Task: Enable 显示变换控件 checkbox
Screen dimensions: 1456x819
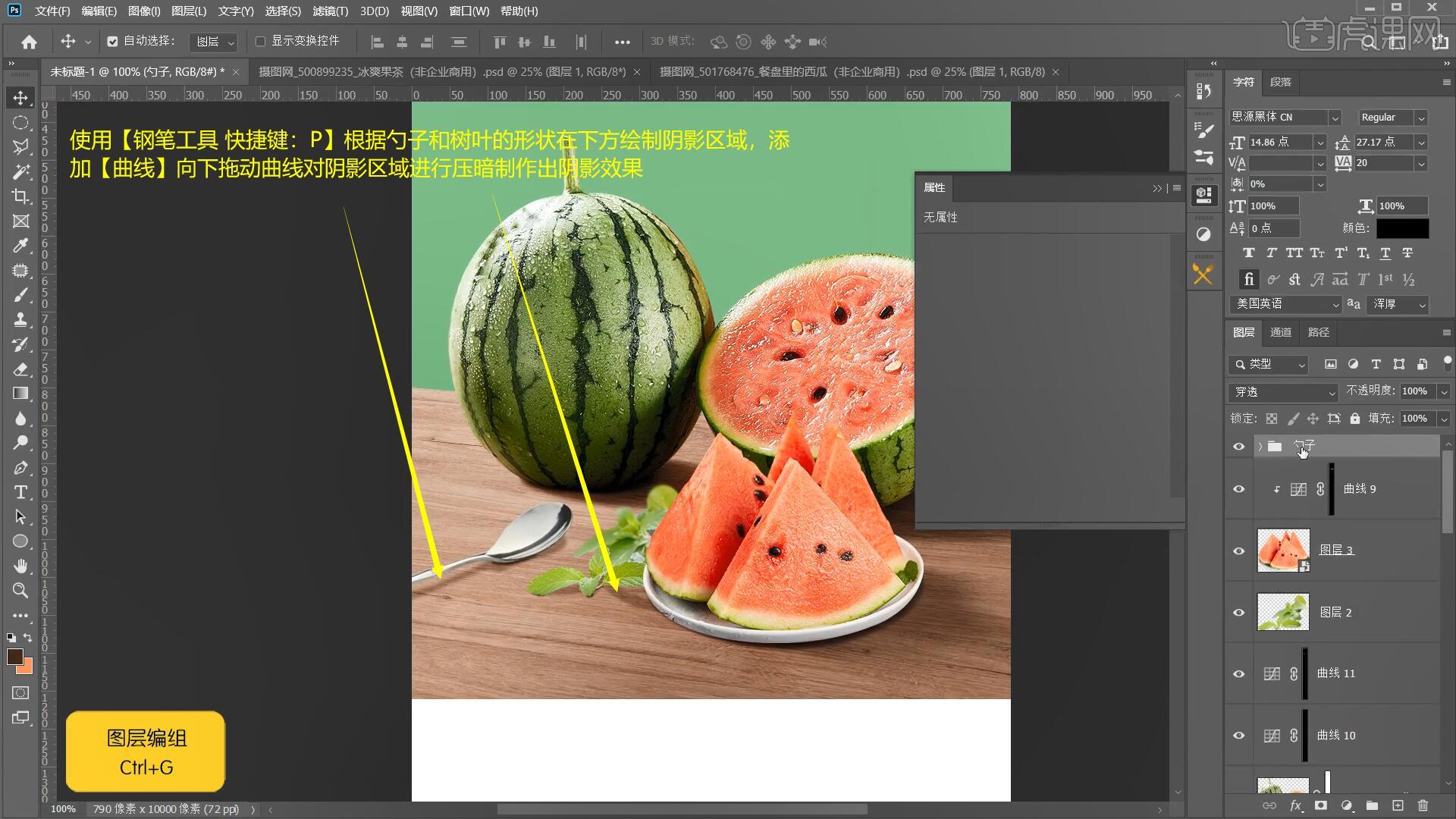Action: pyautogui.click(x=260, y=42)
